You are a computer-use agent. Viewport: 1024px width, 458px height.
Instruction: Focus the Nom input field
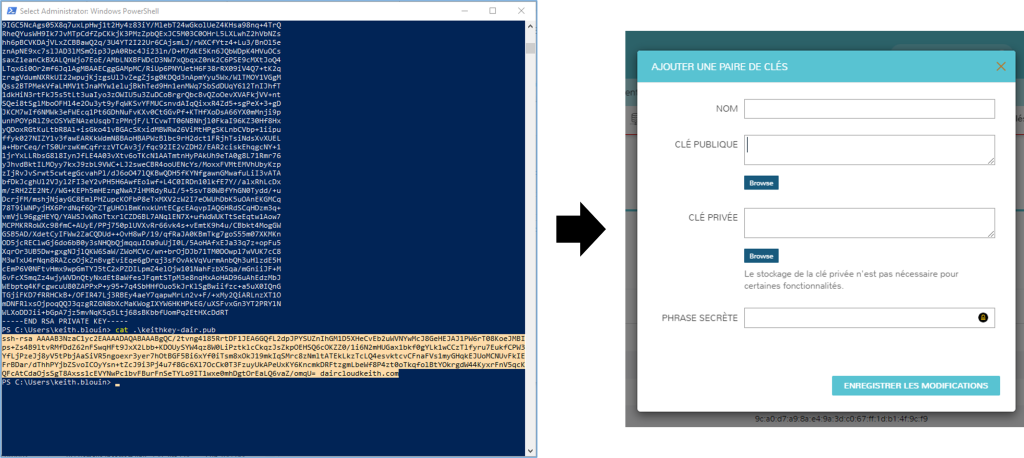pos(869,108)
